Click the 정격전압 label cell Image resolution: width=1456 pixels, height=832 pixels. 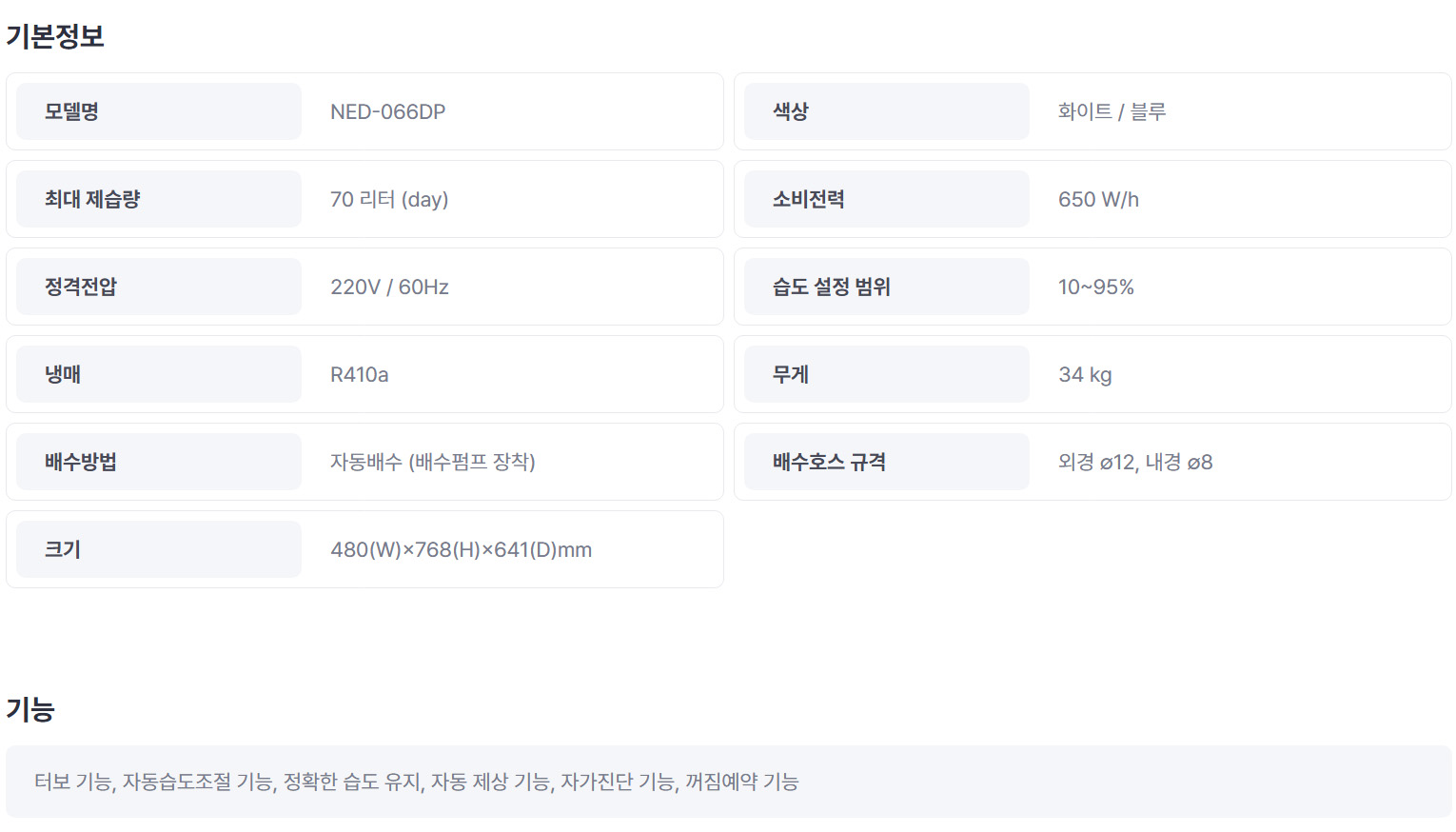click(x=158, y=287)
